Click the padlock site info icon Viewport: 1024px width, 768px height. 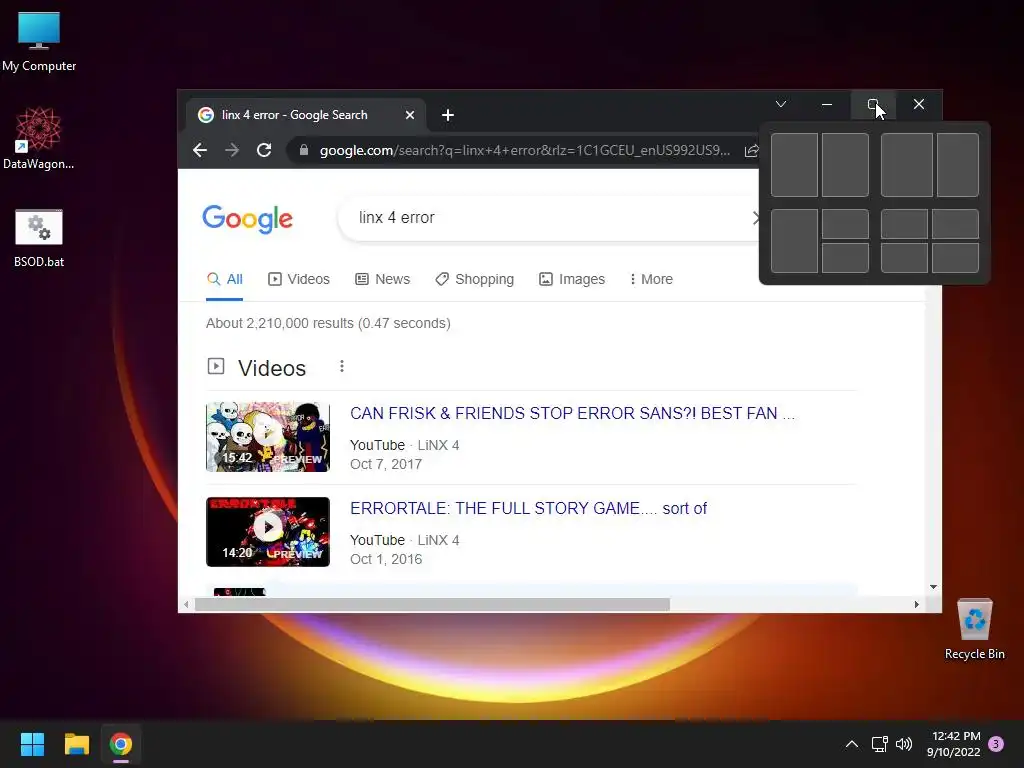pyautogui.click(x=304, y=150)
